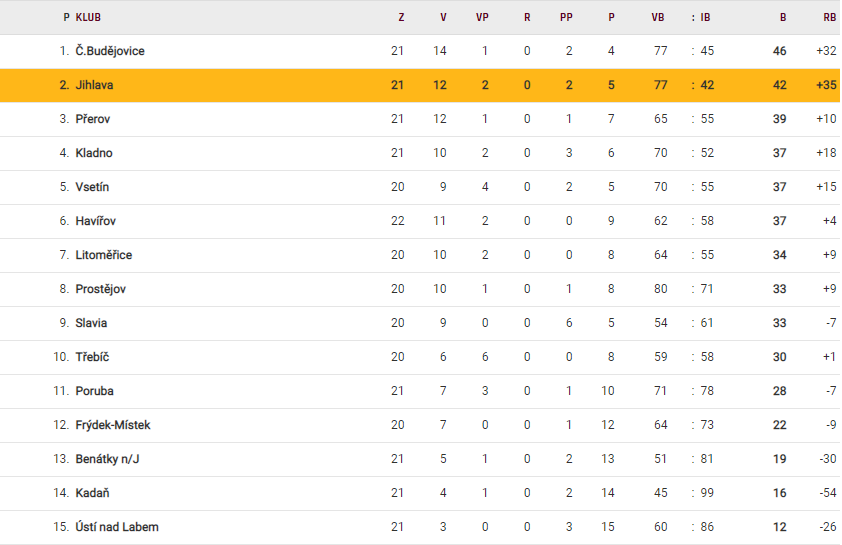Open Slavia team details
The image size is (842, 545).
(x=91, y=323)
